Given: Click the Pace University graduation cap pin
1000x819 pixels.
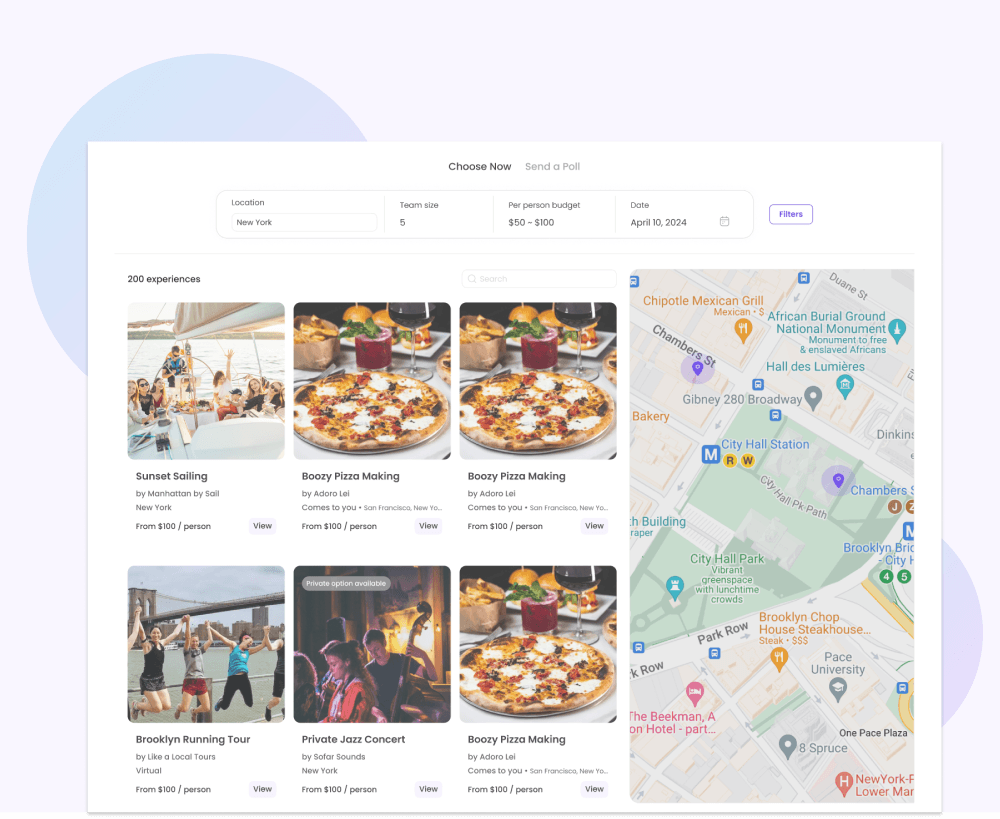Looking at the screenshot, I should coord(837,689).
